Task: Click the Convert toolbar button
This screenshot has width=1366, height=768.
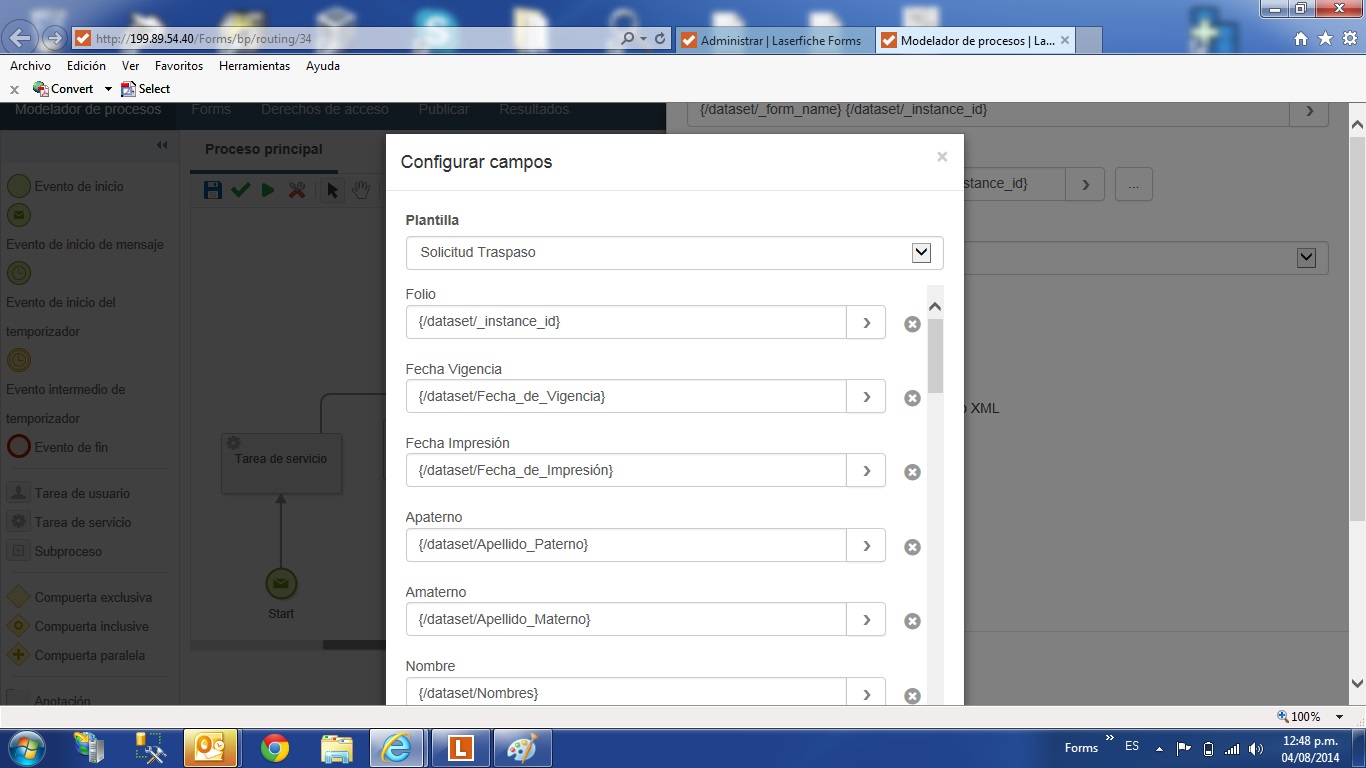Action: 64,89
